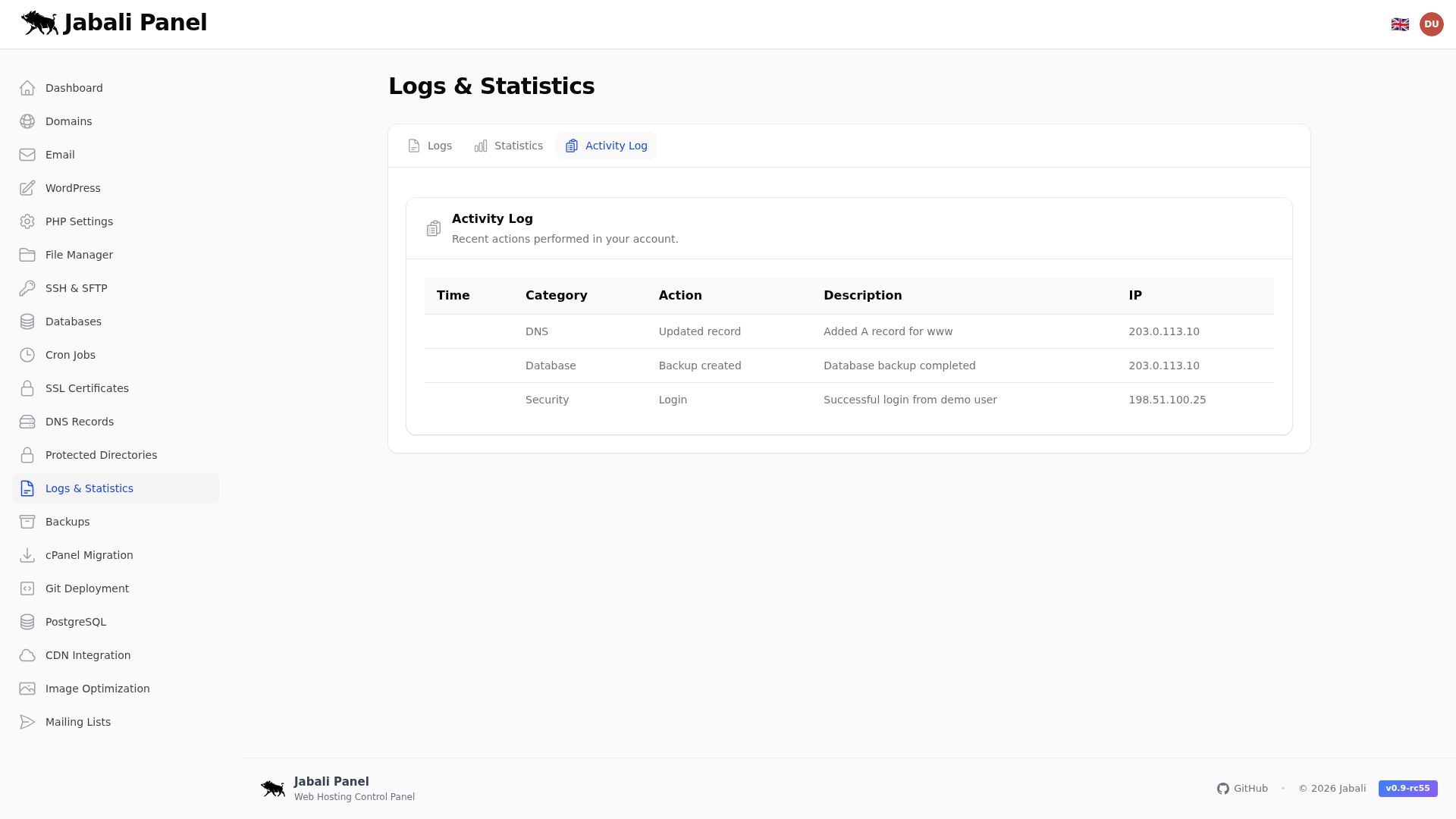
Task: Navigate to the Dashboard
Action: [74, 88]
